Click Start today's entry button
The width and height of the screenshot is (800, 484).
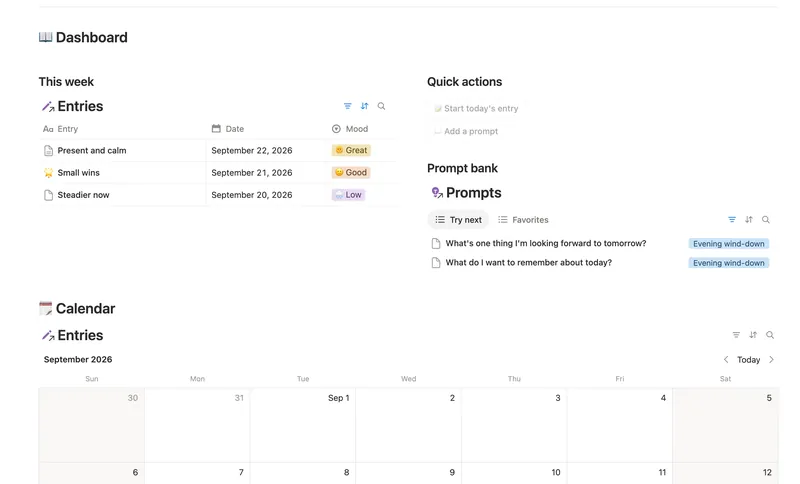pos(476,108)
